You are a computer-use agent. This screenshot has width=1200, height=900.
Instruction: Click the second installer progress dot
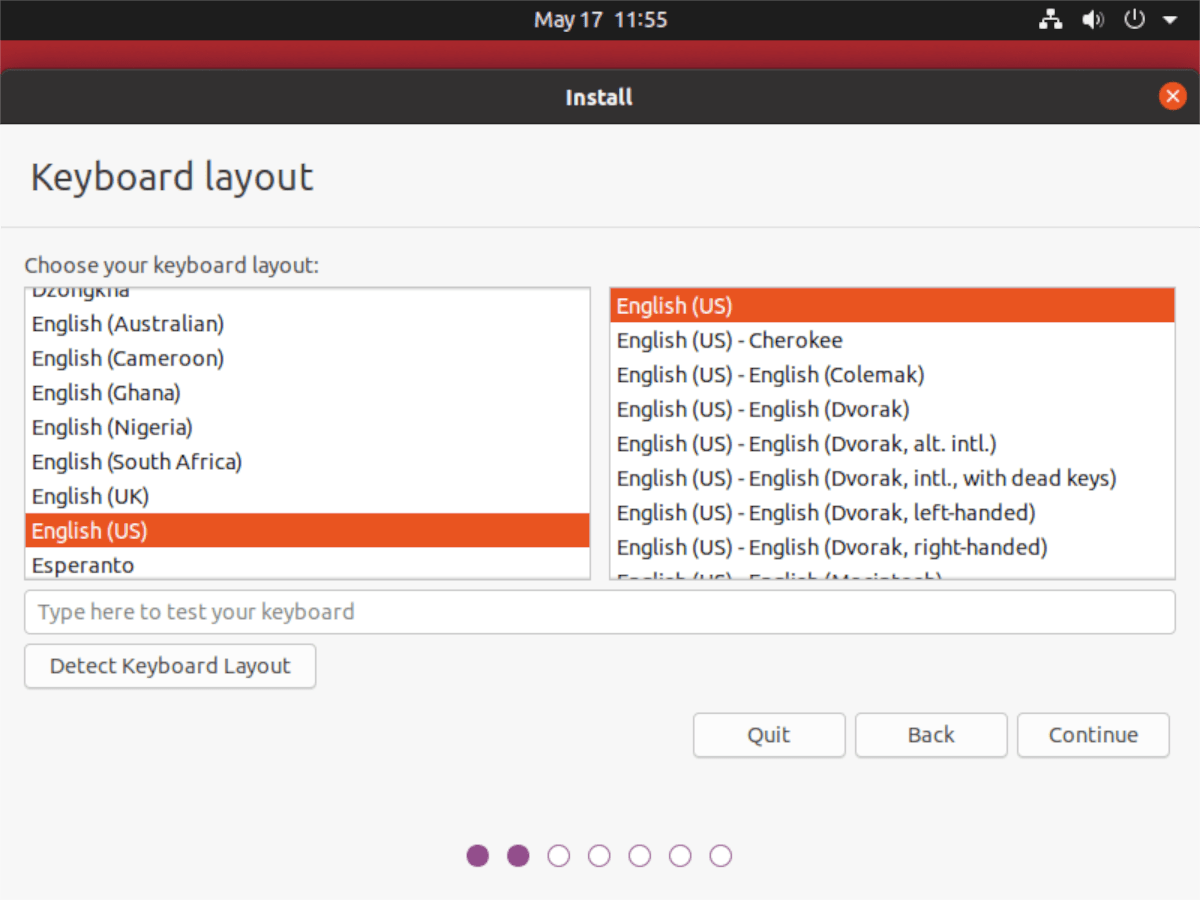tap(518, 855)
